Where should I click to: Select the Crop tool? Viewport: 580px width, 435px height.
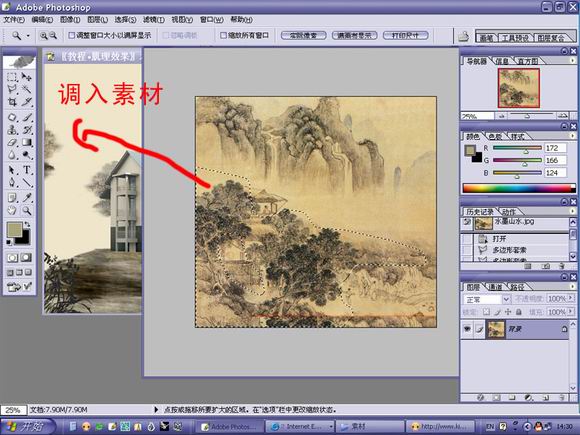click(x=12, y=102)
